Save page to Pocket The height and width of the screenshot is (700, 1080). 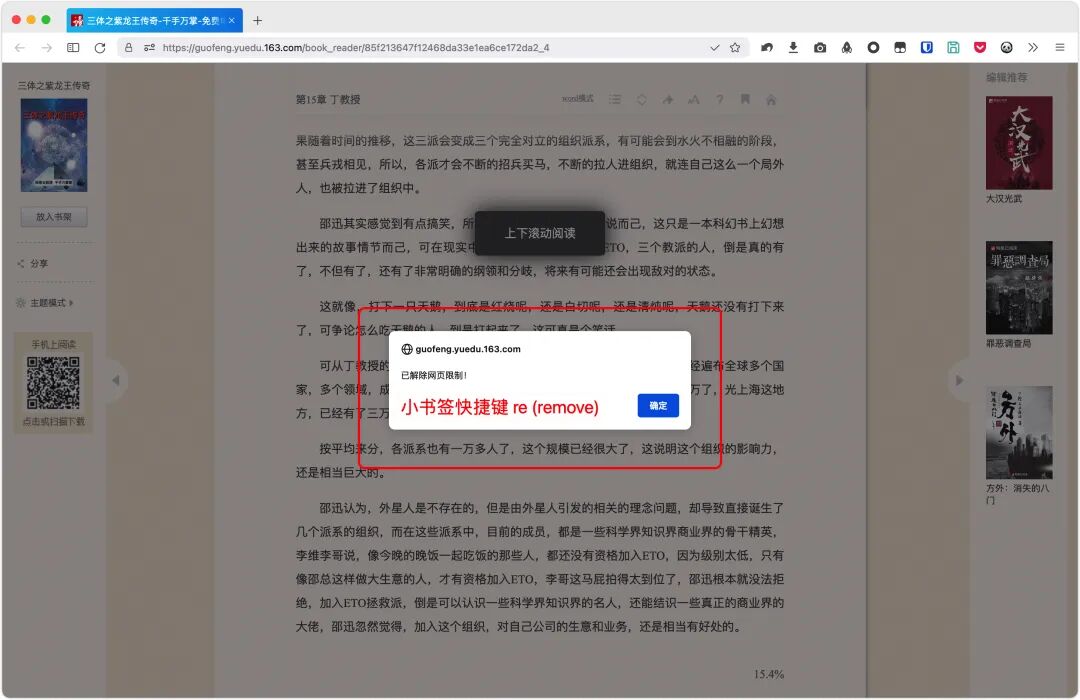(x=980, y=48)
